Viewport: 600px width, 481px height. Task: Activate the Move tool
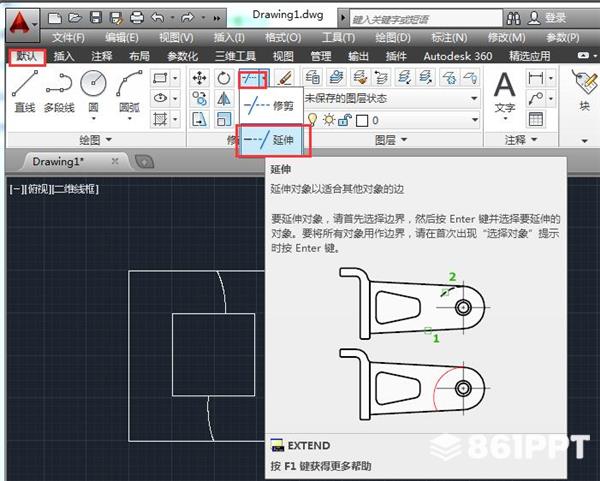coord(200,78)
